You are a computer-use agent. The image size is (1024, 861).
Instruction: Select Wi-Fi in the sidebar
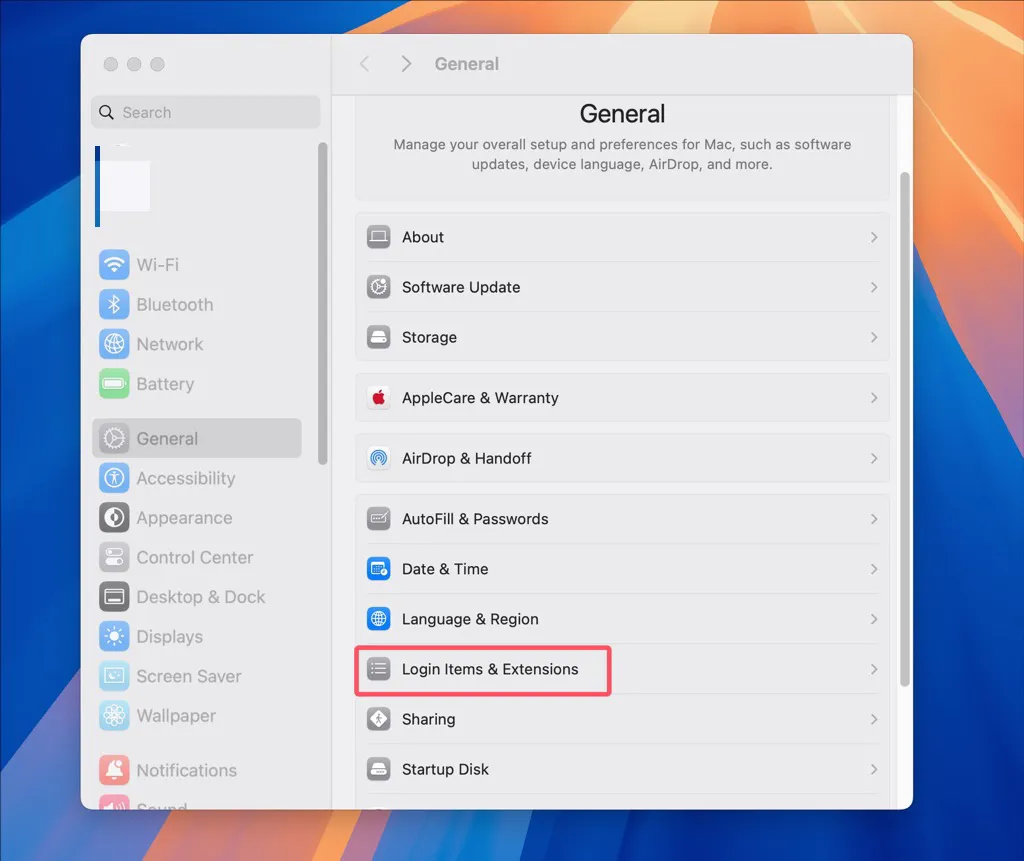(x=197, y=265)
